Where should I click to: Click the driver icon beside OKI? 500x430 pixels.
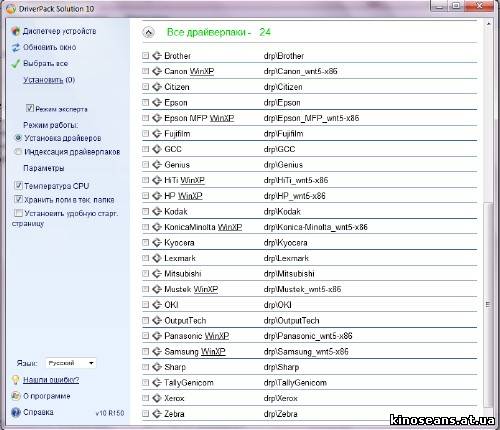(157, 305)
